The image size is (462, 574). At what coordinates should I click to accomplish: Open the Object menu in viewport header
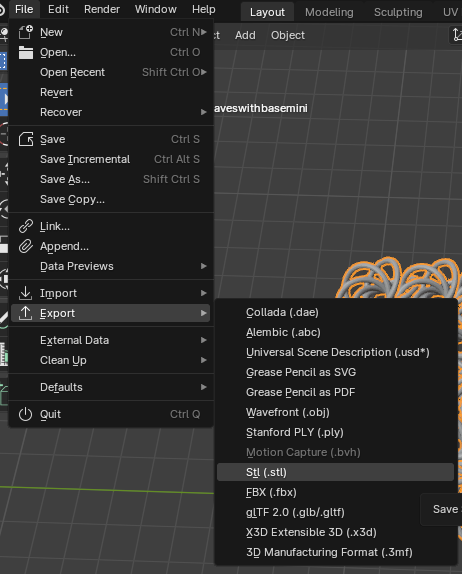pyautogui.click(x=288, y=35)
